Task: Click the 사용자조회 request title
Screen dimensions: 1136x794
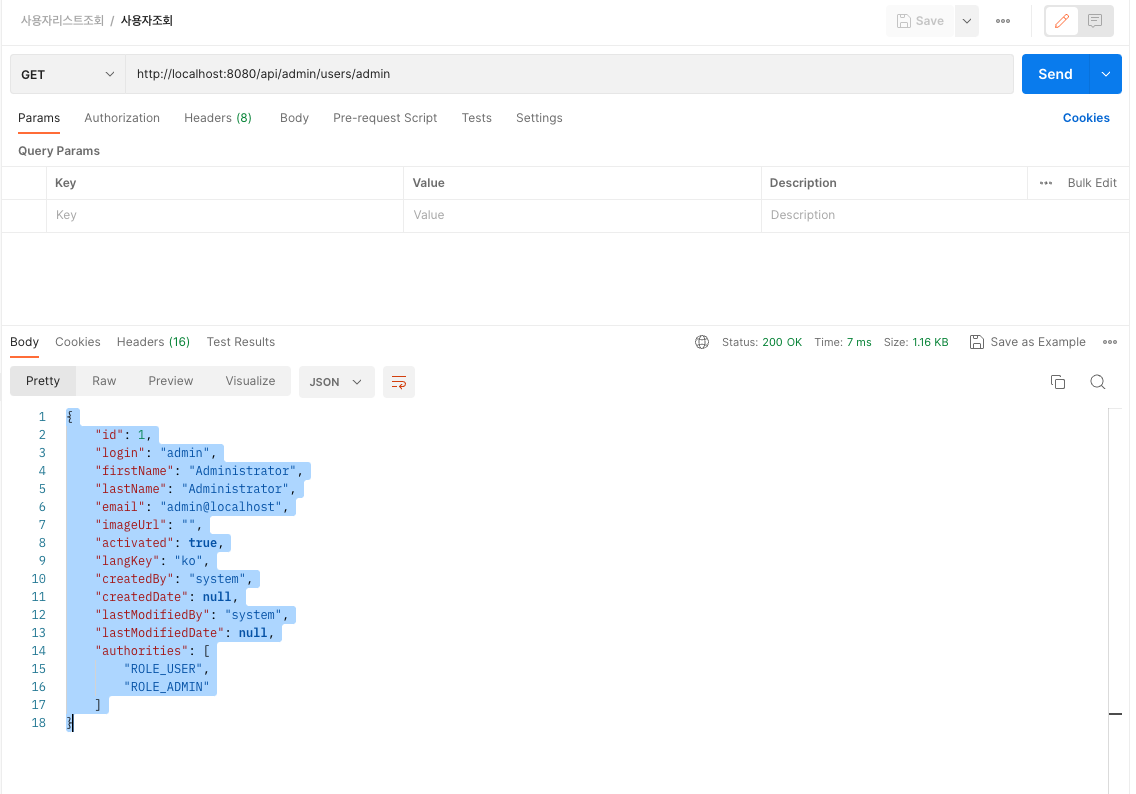Action: click(x=146, y=20)
